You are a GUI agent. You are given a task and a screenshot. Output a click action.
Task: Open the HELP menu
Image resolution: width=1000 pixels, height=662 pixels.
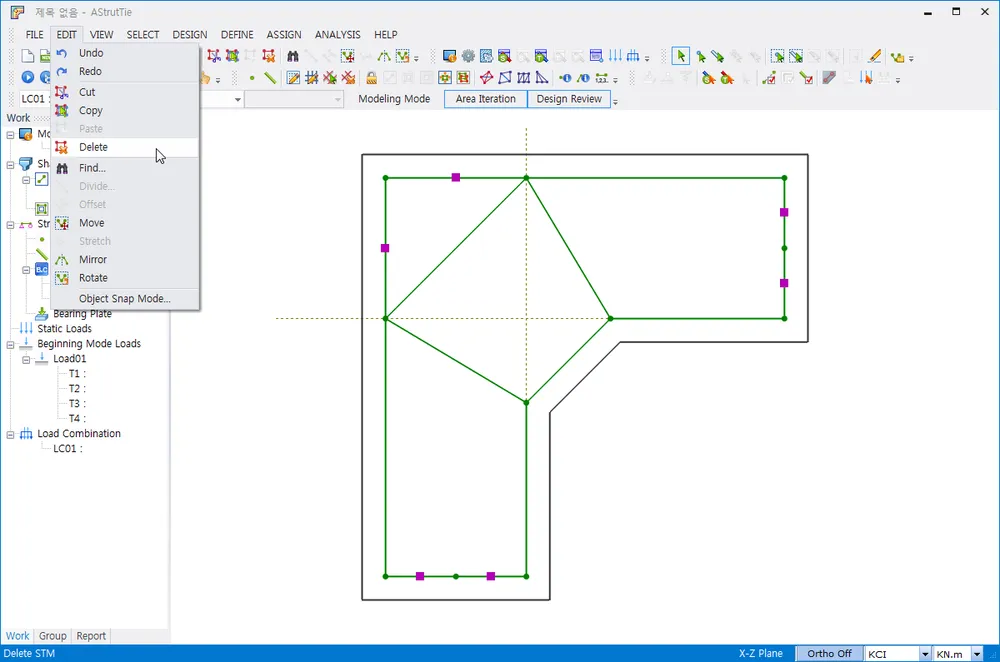(x=385, y=34)
